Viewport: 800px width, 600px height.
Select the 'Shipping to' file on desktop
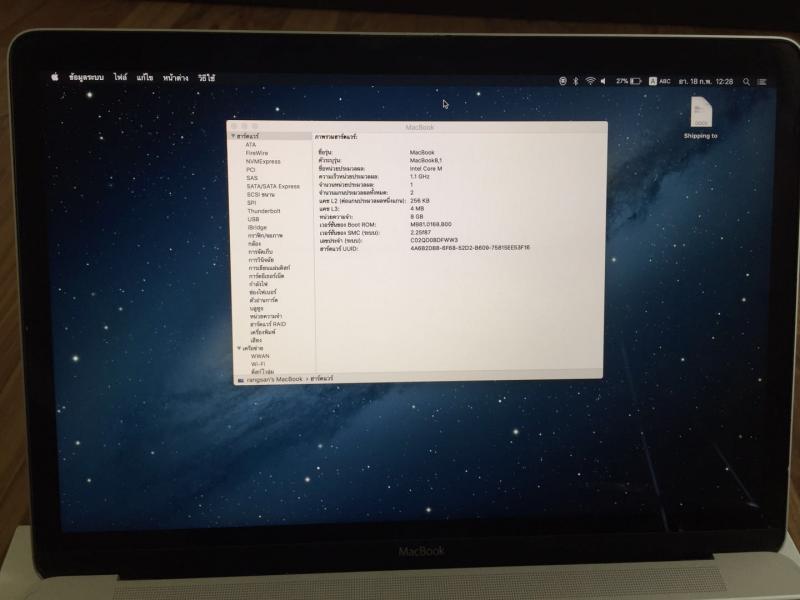pos(701,118)
